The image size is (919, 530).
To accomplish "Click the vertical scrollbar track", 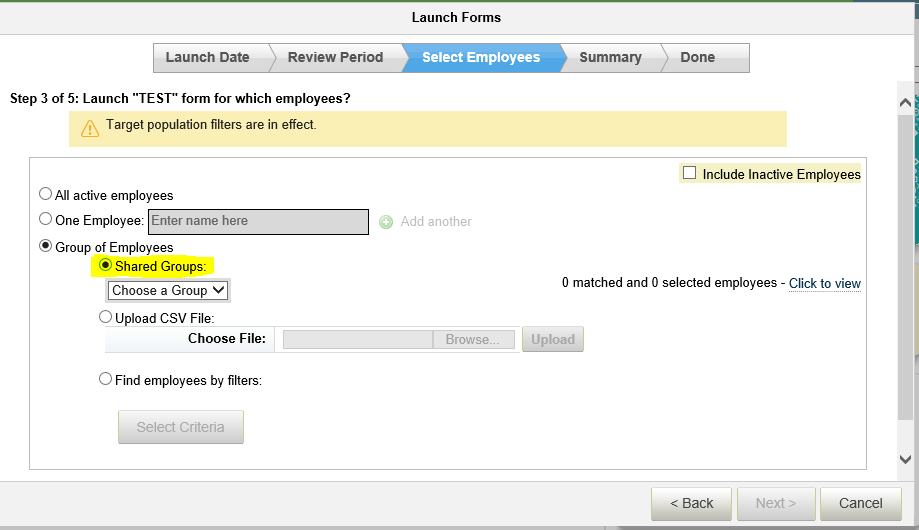I will coord(905,267).
